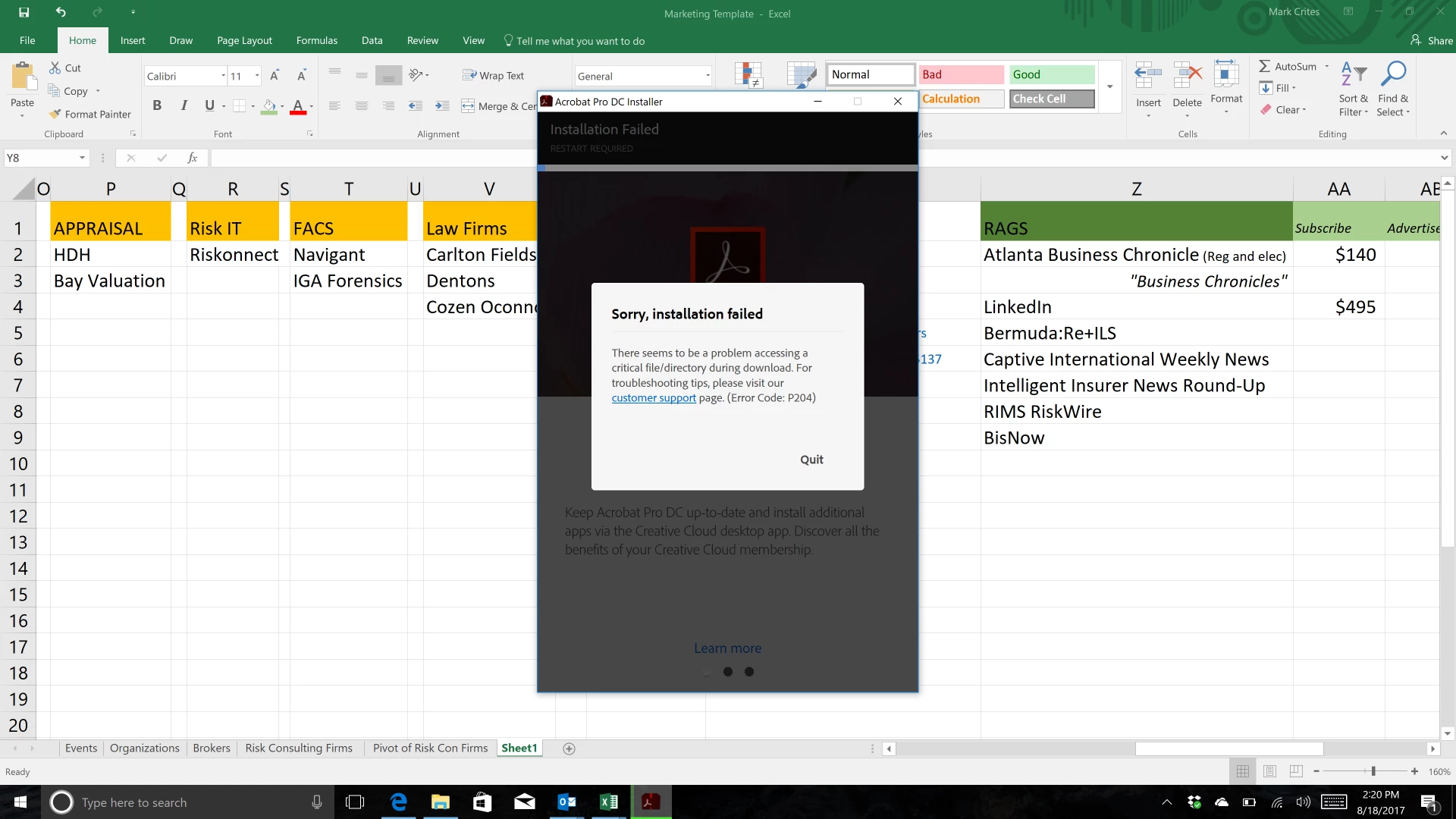
Task: Click the AutoSum sigma icon
Action: coord(1264,67)
